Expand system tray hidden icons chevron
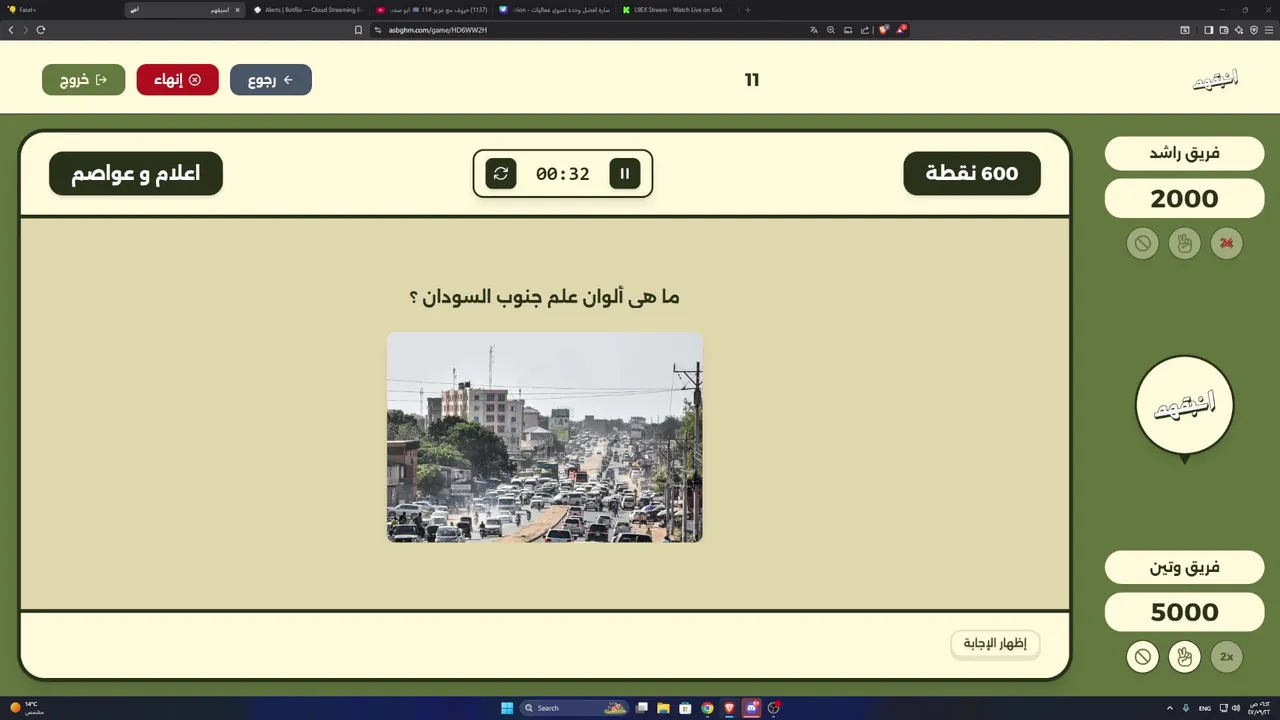The height and width of the screenshot is (720, 1280). (1170, 708)
